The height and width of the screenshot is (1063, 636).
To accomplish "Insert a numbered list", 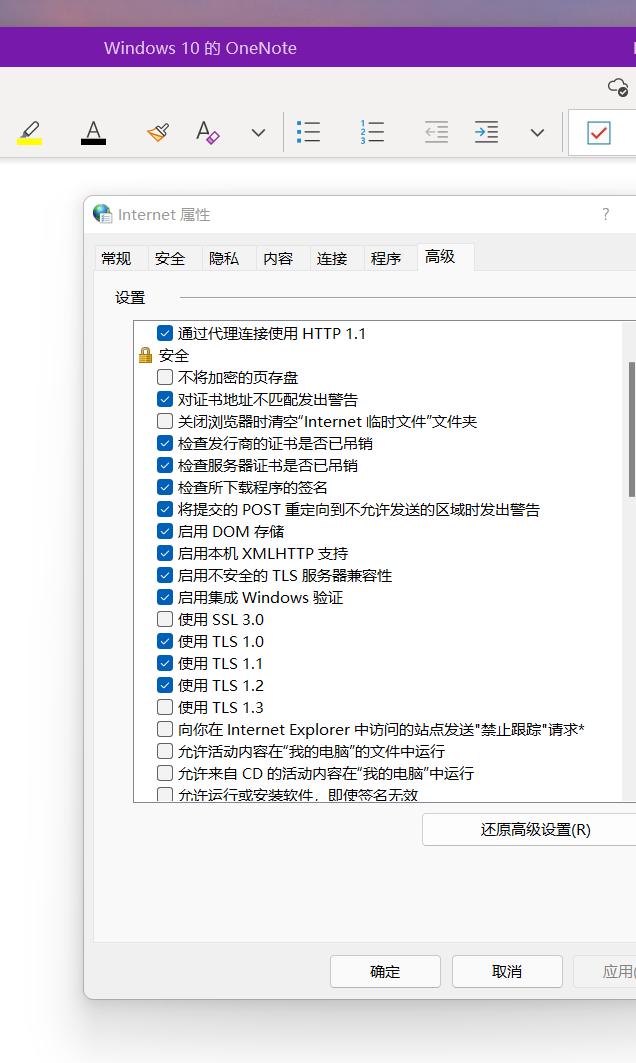I will click(372, 132).
